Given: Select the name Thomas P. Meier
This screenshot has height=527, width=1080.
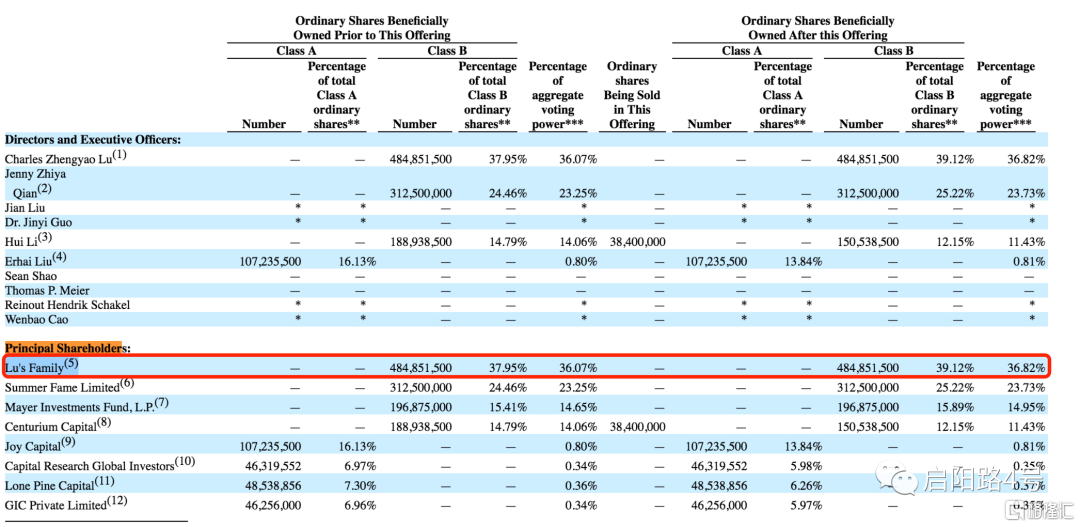Looking at the screenshot, I should click(47, 291).
